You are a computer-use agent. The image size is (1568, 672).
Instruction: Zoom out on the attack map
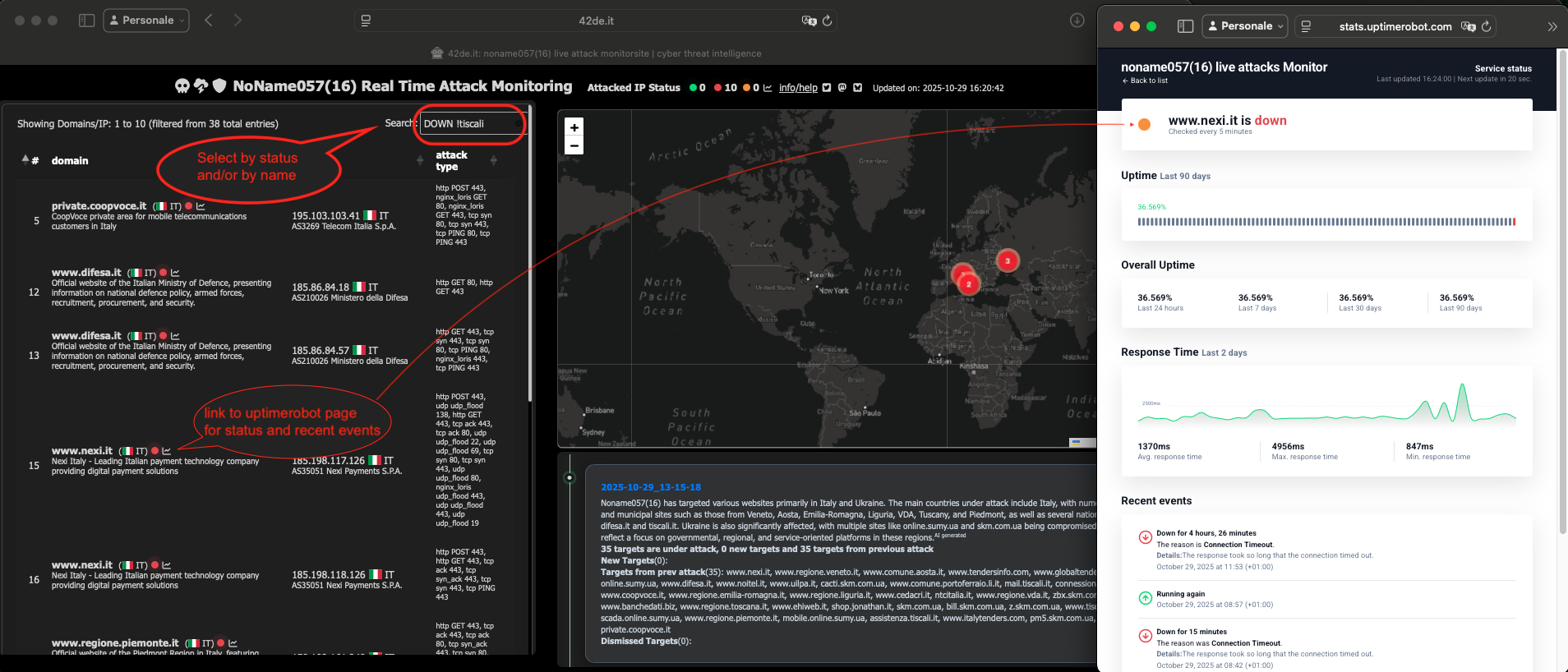[574, 146]
